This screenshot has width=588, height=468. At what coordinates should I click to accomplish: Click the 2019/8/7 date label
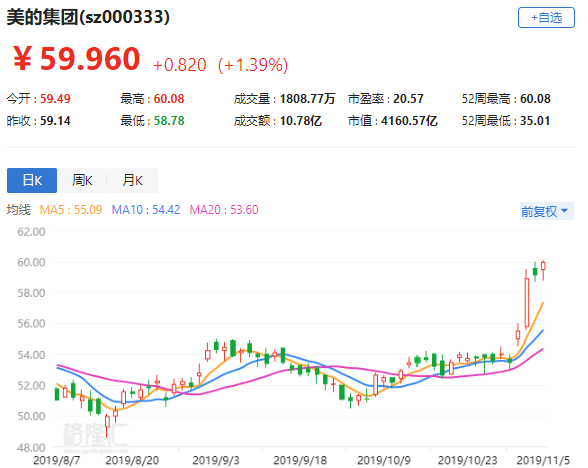pyautogui.click(x=57, y=460)
